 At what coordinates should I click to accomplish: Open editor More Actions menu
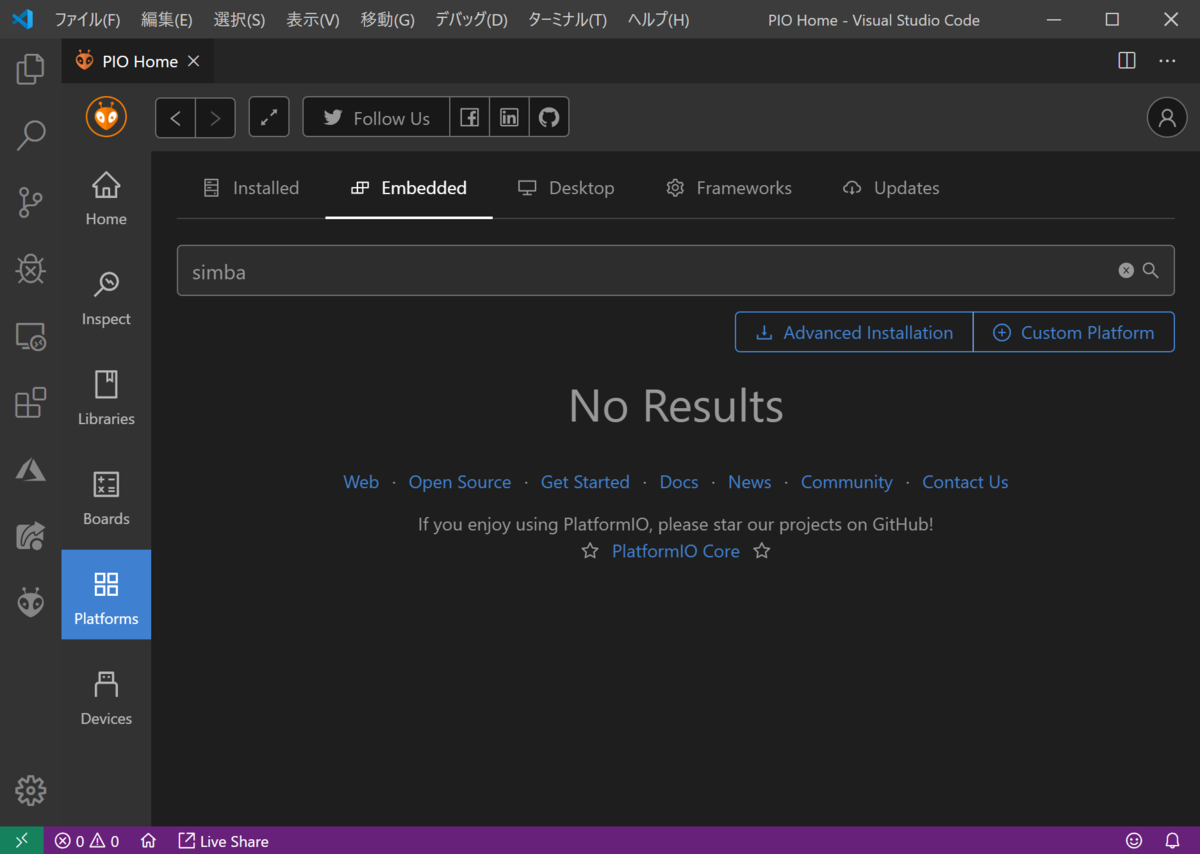pos(1167,61)
